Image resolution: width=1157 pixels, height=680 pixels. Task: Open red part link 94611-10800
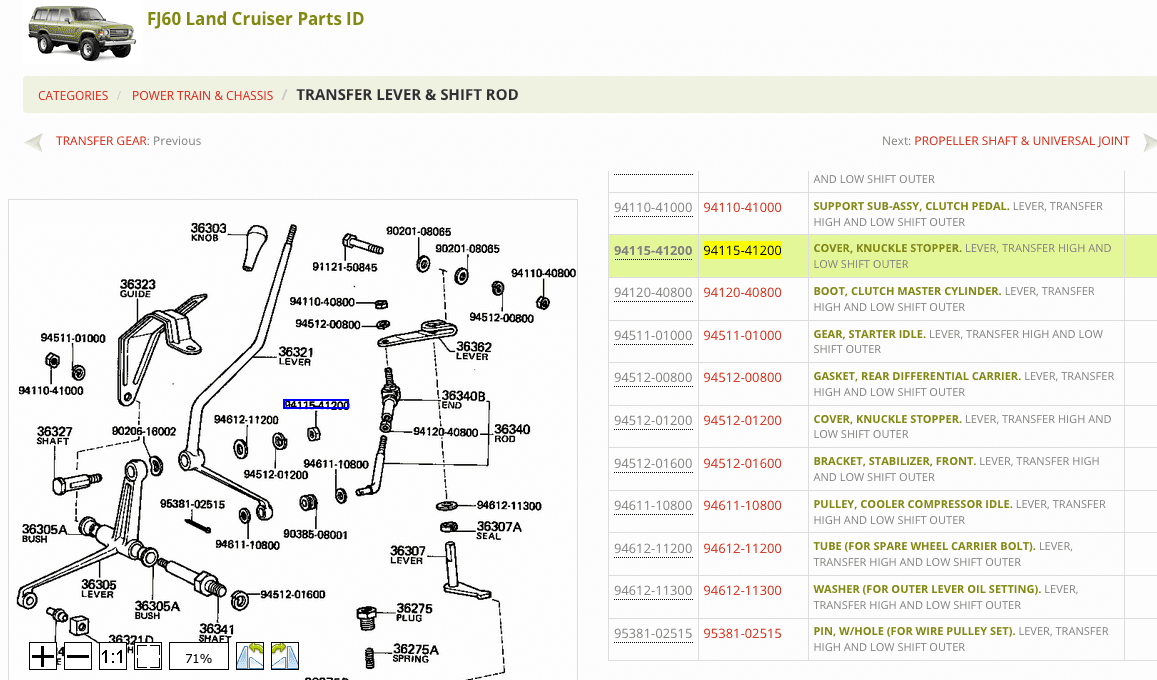click(742, 505)
